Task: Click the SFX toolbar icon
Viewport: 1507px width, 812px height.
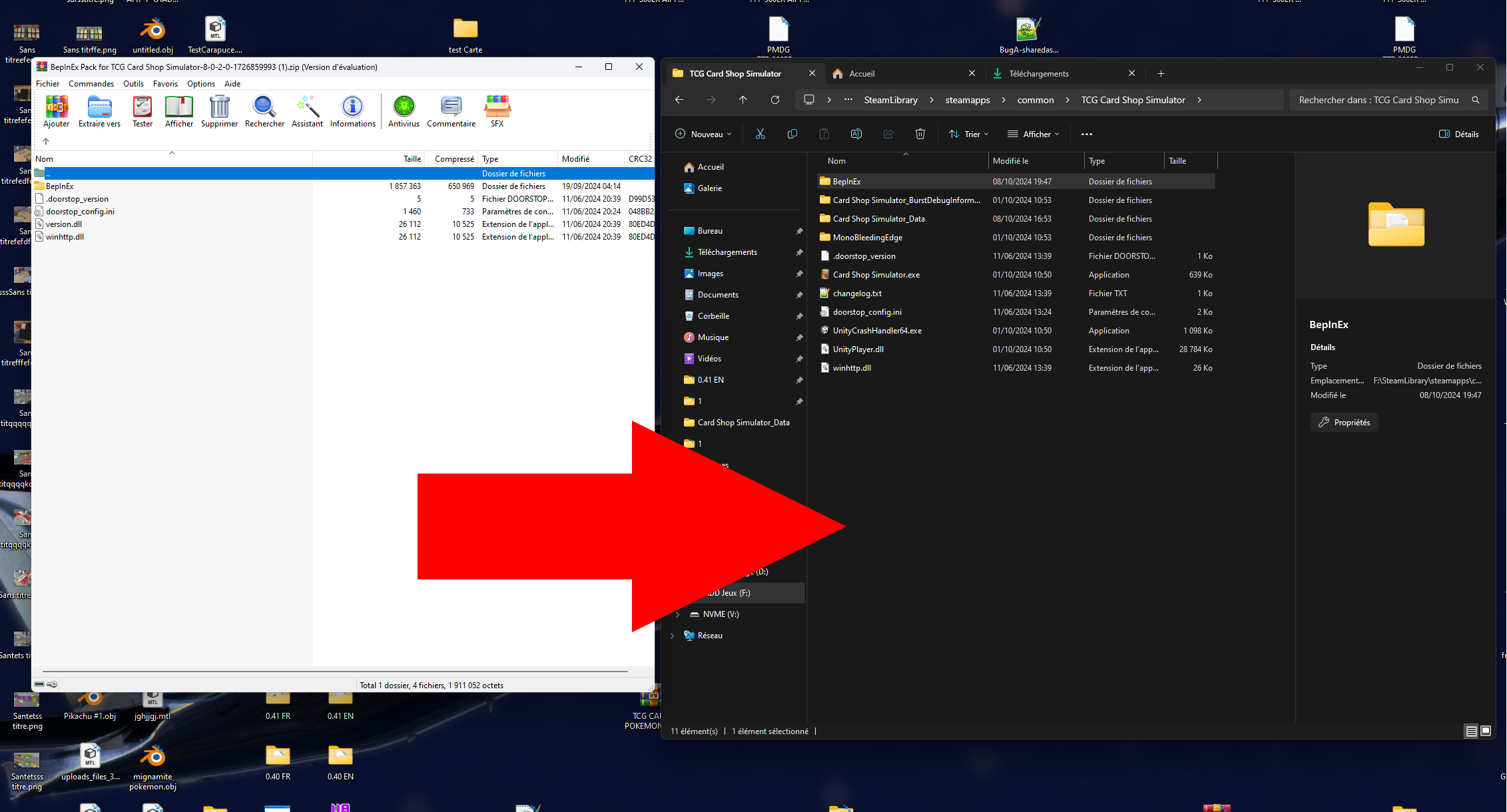Action: [497, 110]
